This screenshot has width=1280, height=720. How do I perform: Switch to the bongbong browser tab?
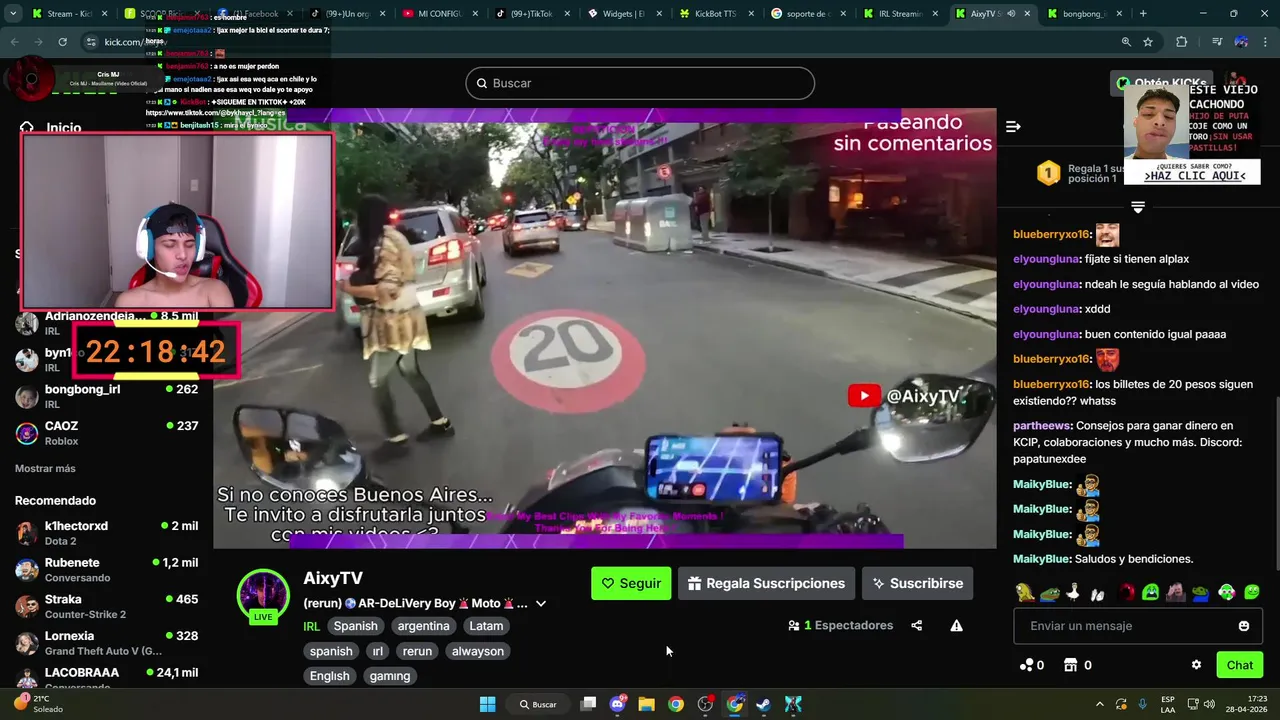click(x=1082, y=14)
